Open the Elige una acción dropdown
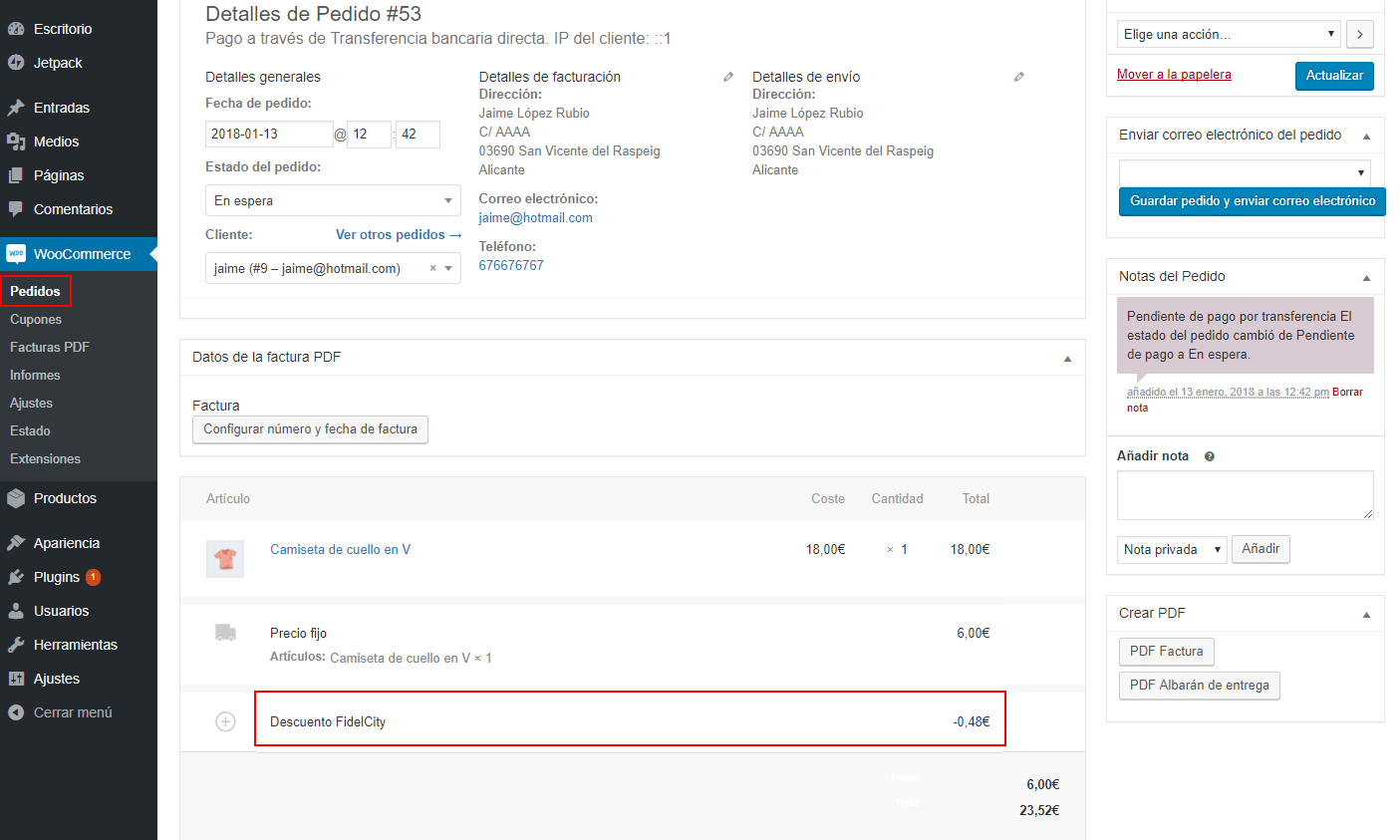This screenshot has width=1400, height=840. (1227, 34)
